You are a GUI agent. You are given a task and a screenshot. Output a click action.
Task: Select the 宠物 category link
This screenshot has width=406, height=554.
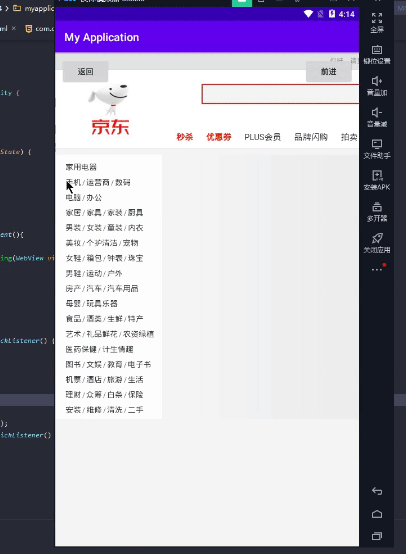pos(130,243)
